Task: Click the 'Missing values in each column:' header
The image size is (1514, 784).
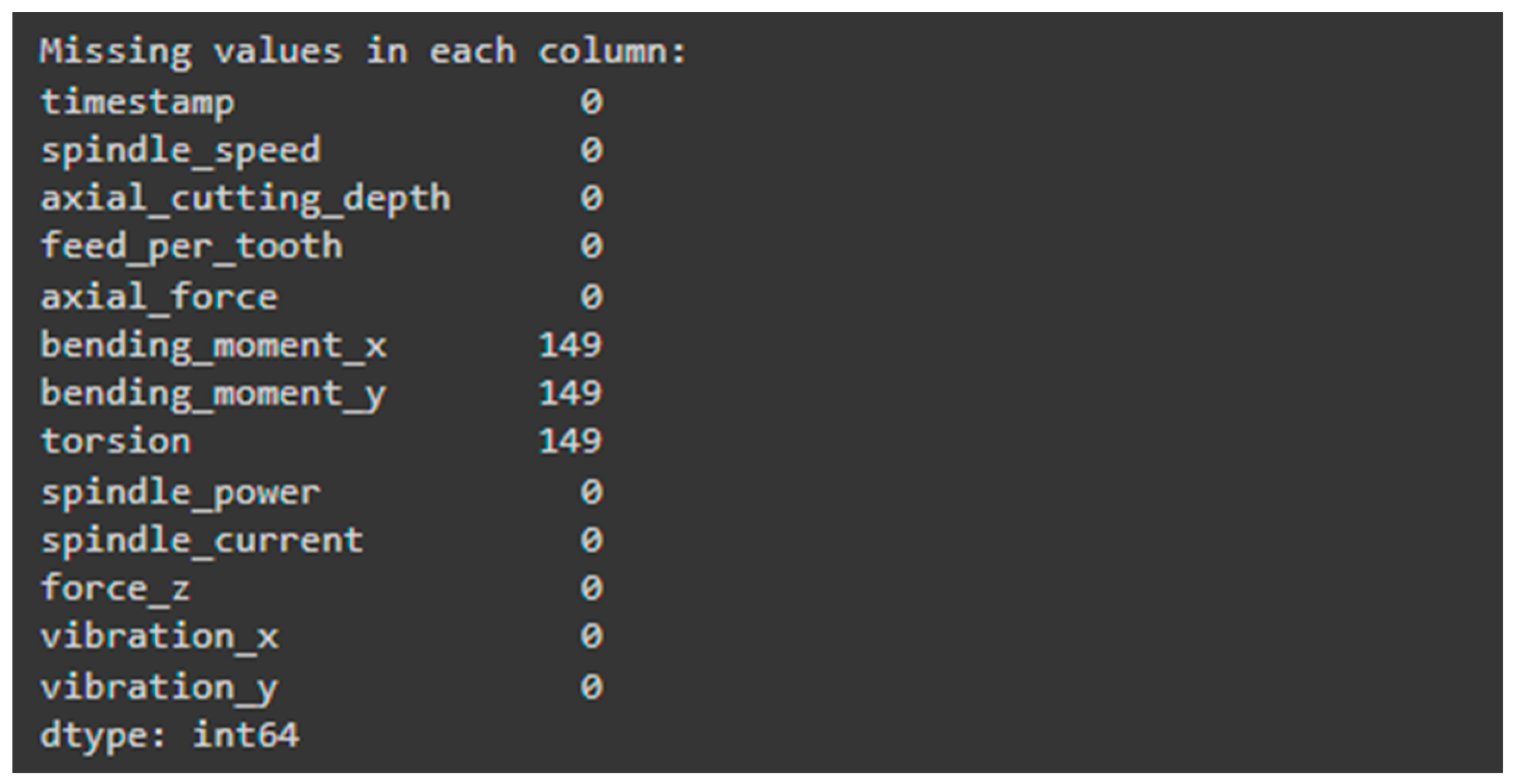Action: pos(363,52)
